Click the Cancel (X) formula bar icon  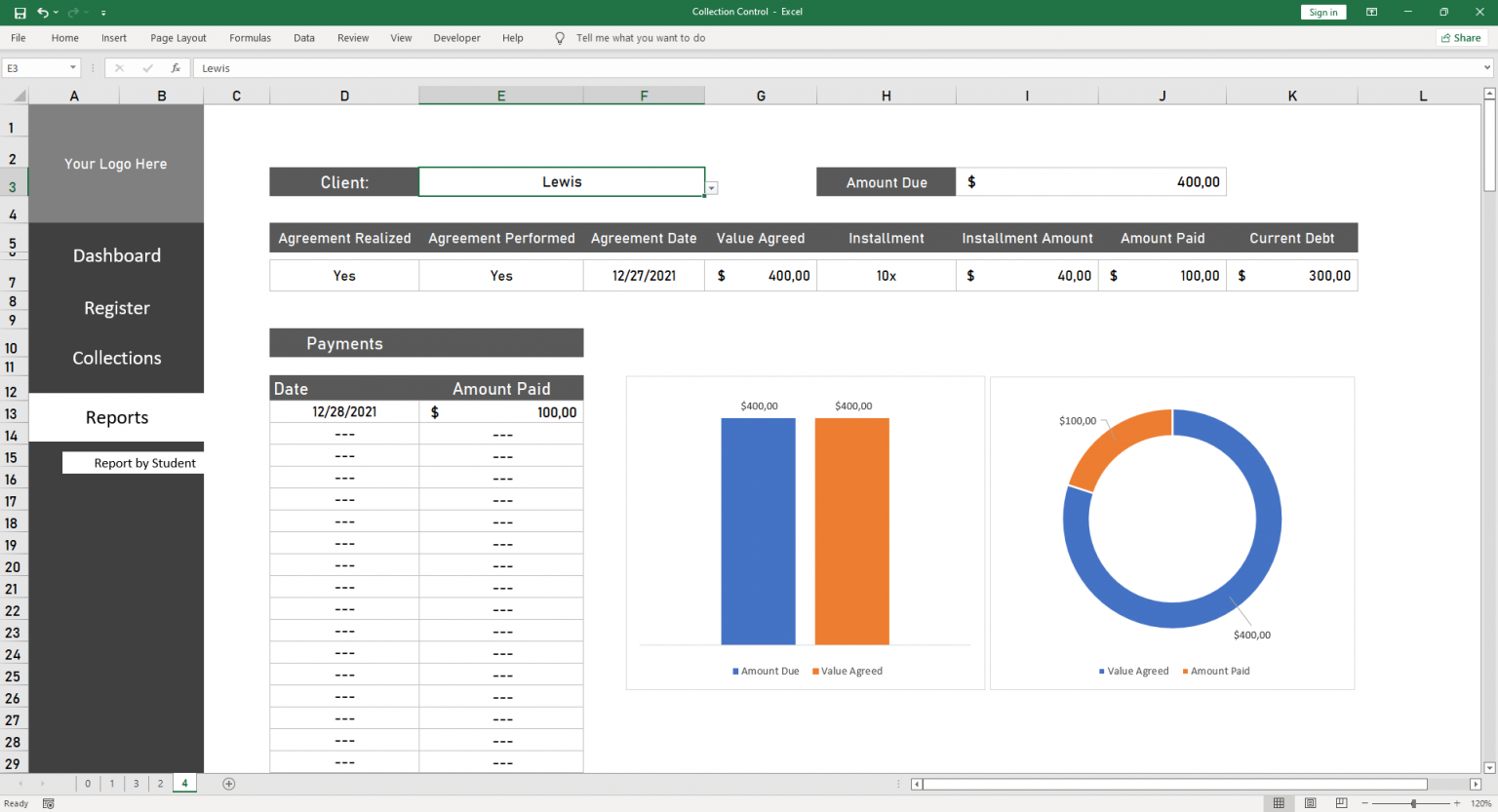[119, 68]
